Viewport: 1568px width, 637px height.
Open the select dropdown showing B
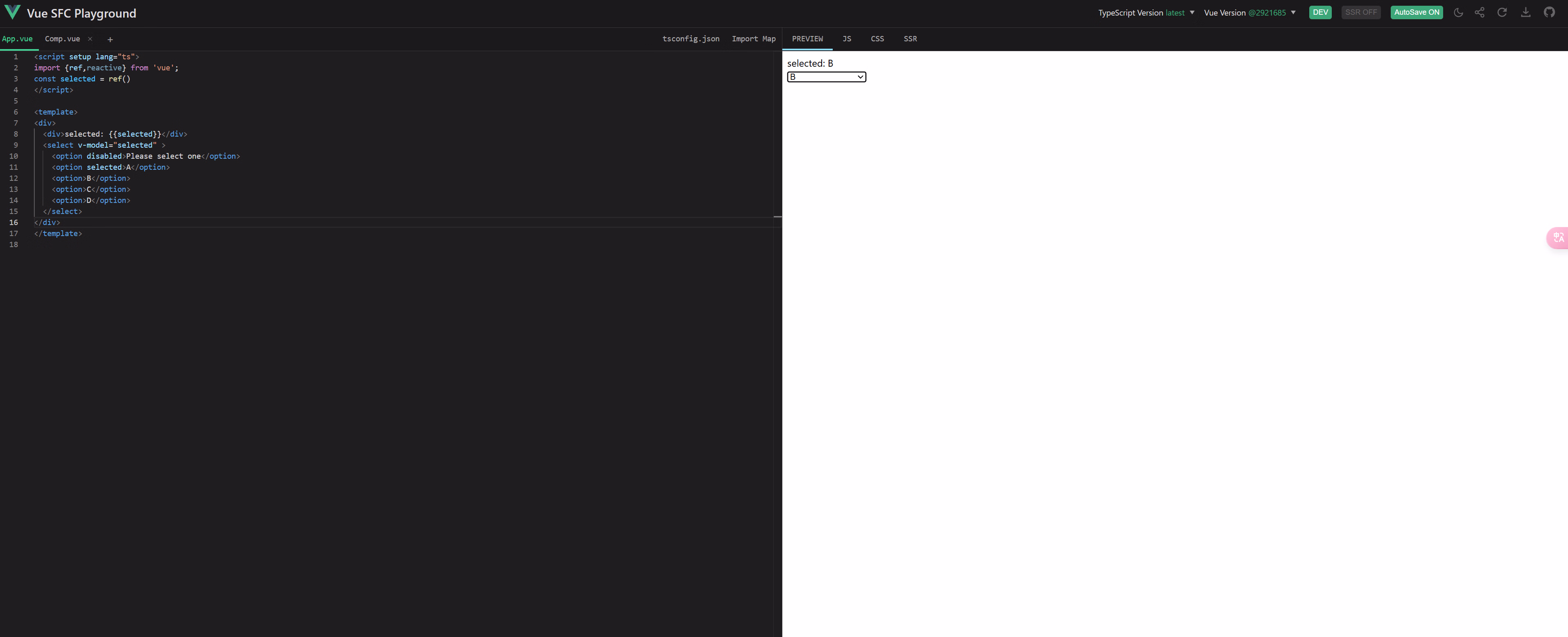[826, 77]
